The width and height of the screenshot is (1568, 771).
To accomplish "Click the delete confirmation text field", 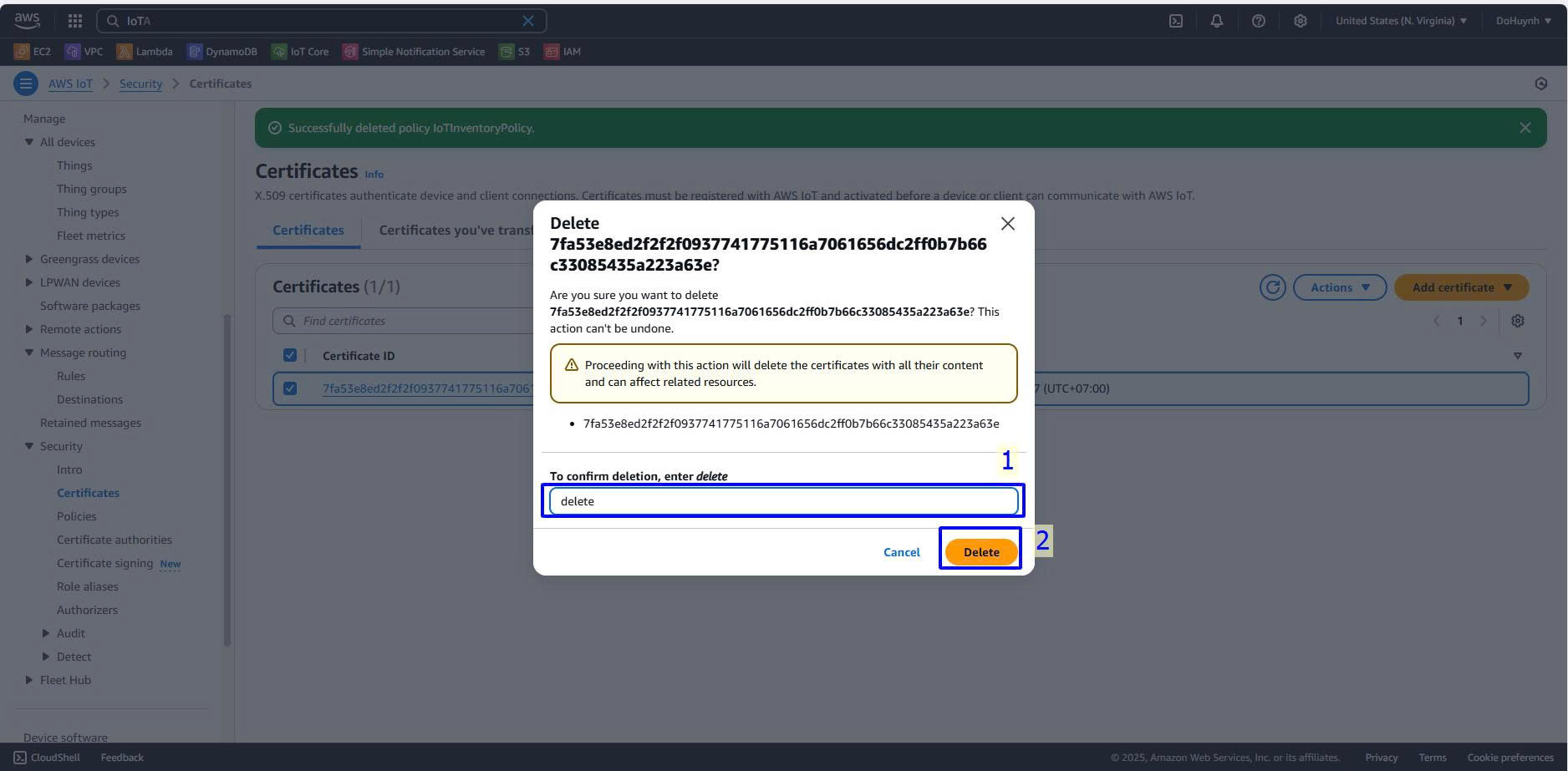I will pos(783,501).
